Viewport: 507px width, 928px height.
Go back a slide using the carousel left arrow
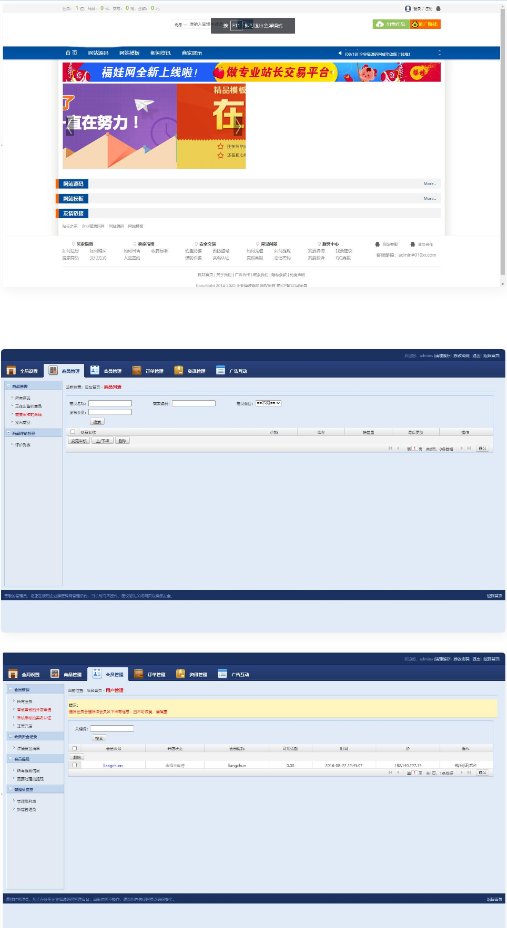(x=69, y=126)
